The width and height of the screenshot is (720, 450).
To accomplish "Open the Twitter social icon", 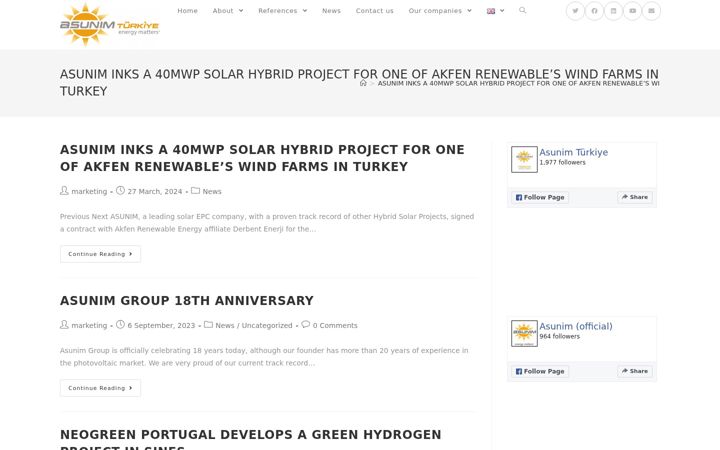I will (575, 11).
